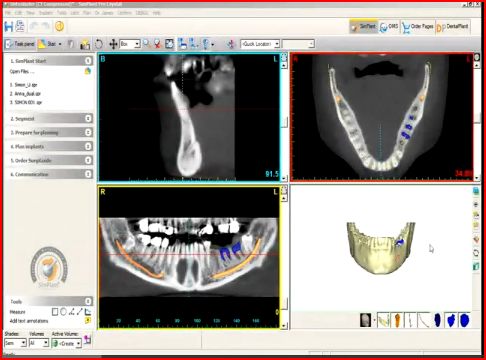The image size is (486, 360).
Task: Switch to the OMS tab
Action: (x=389, y=27)
